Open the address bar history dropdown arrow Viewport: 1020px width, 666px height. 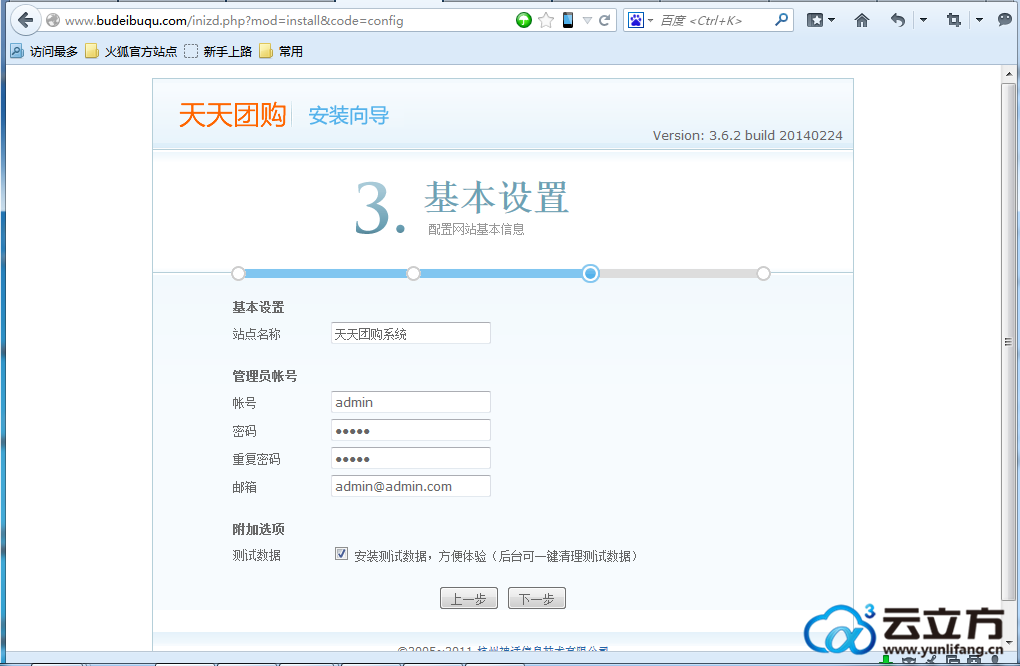click(587, 21)
